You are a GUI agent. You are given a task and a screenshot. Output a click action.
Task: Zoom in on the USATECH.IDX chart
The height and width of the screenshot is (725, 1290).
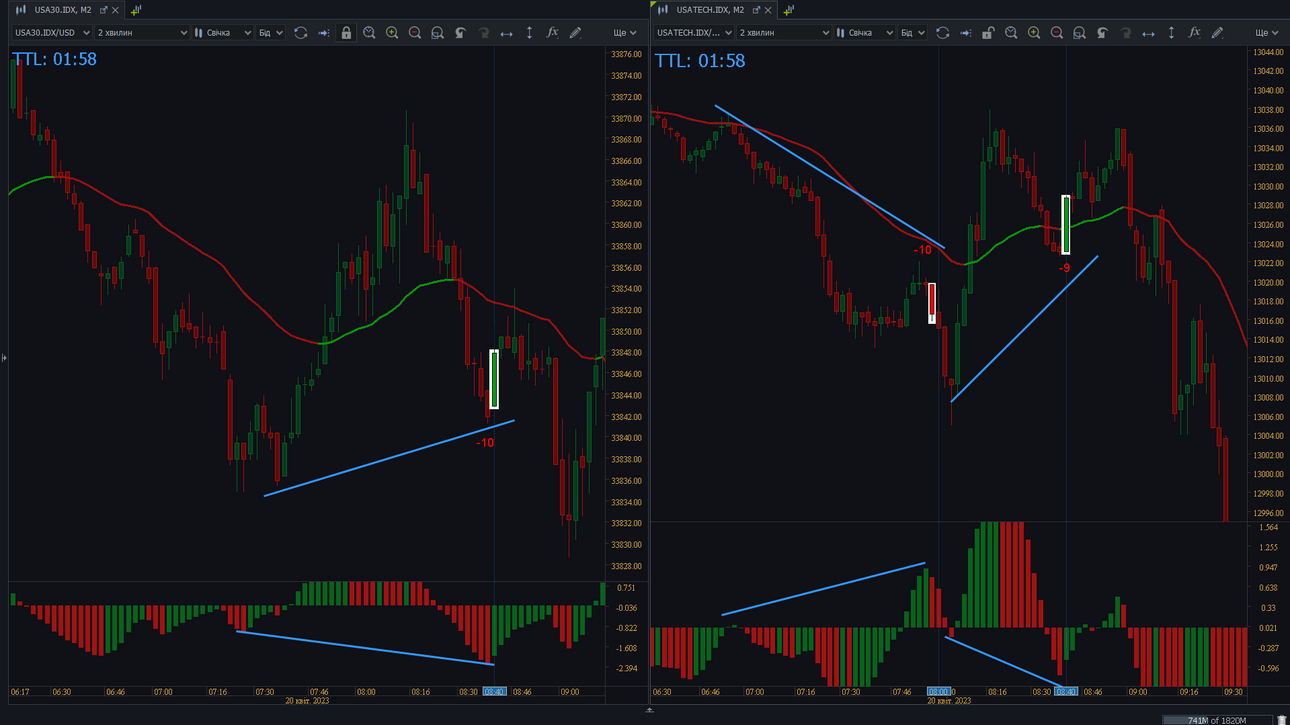(1034, 33)
